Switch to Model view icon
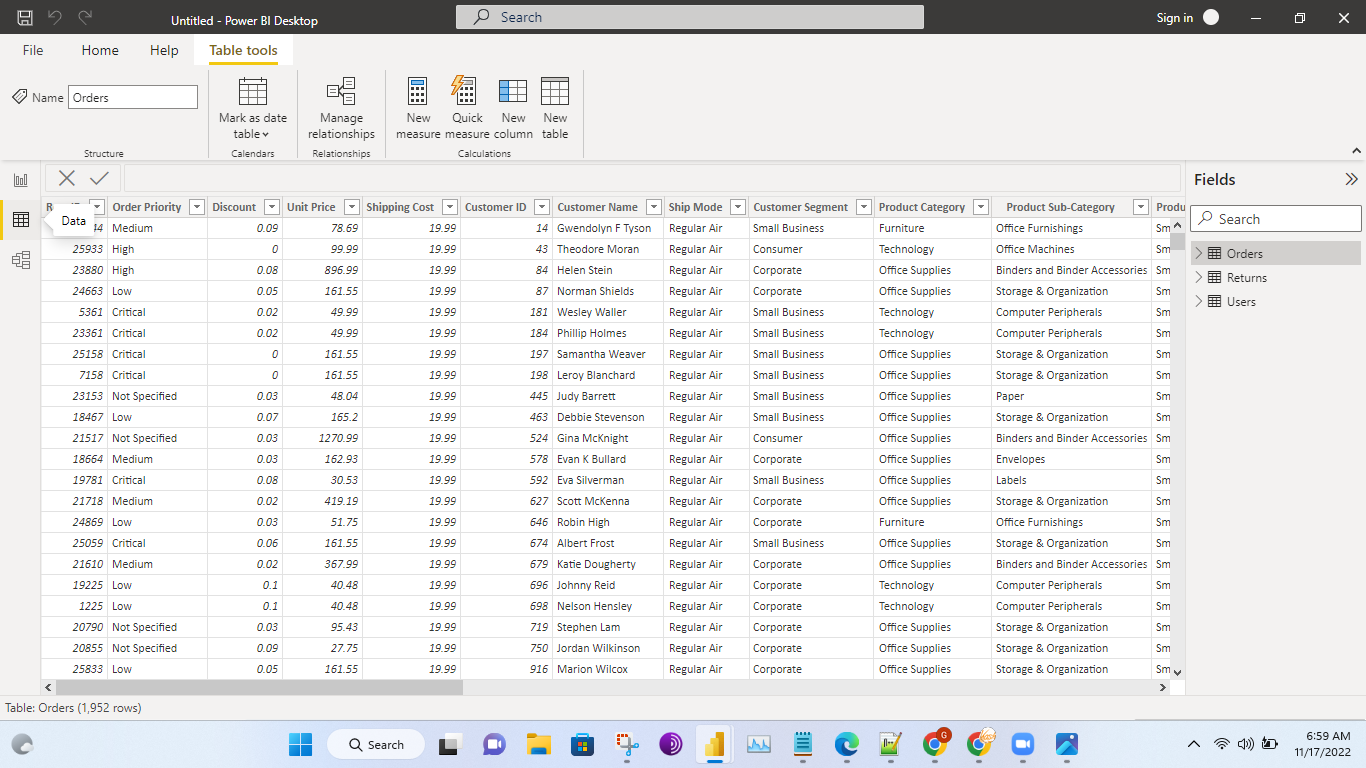Image resolution: width=1366 pixels, height=768 pixels. tap(21, 260)
